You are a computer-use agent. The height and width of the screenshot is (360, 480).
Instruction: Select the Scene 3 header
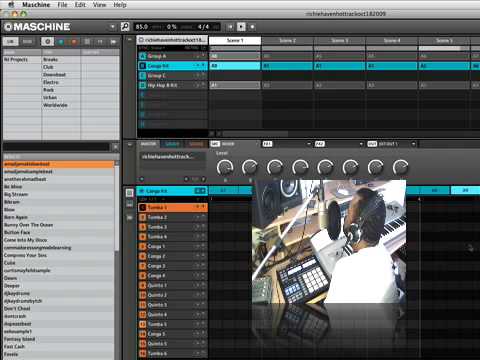pos(339,40)
